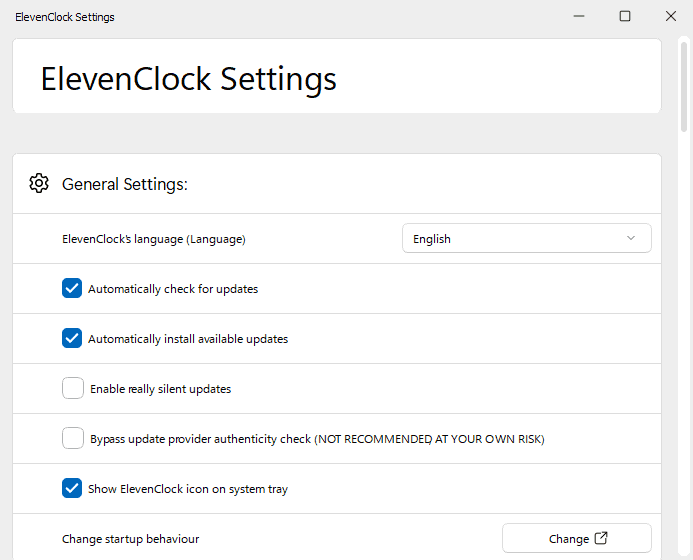Click the vertical scrollbar of the settings window
Image resolution: width=693 pixels, height=560 pixels.
(x=684, y=86)
